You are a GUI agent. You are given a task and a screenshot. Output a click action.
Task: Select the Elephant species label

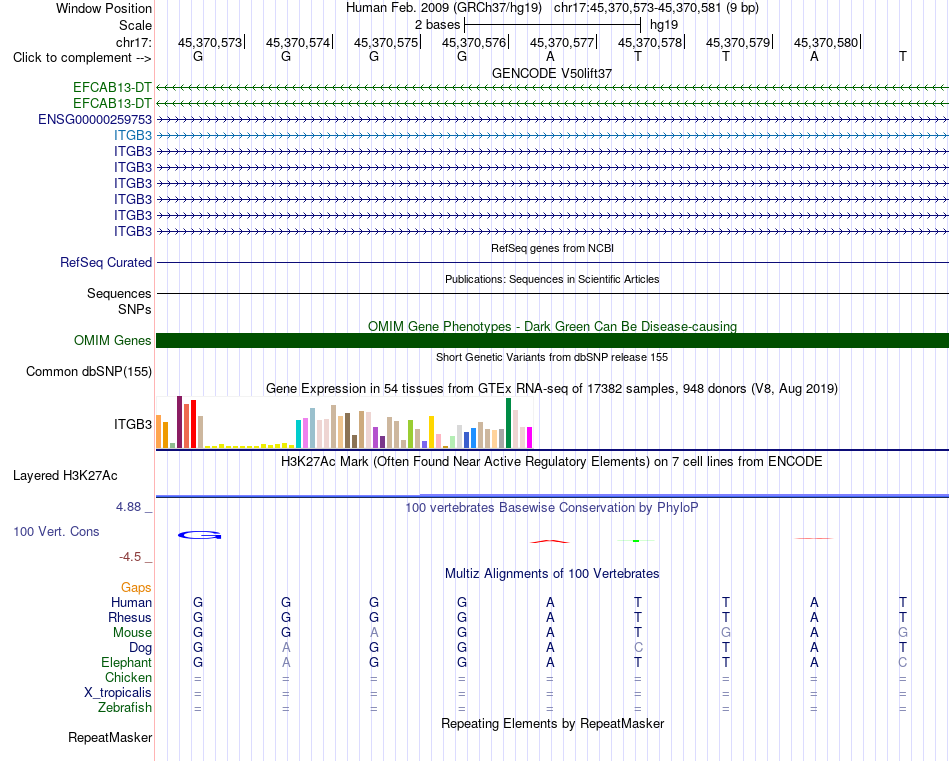[126, 662]
